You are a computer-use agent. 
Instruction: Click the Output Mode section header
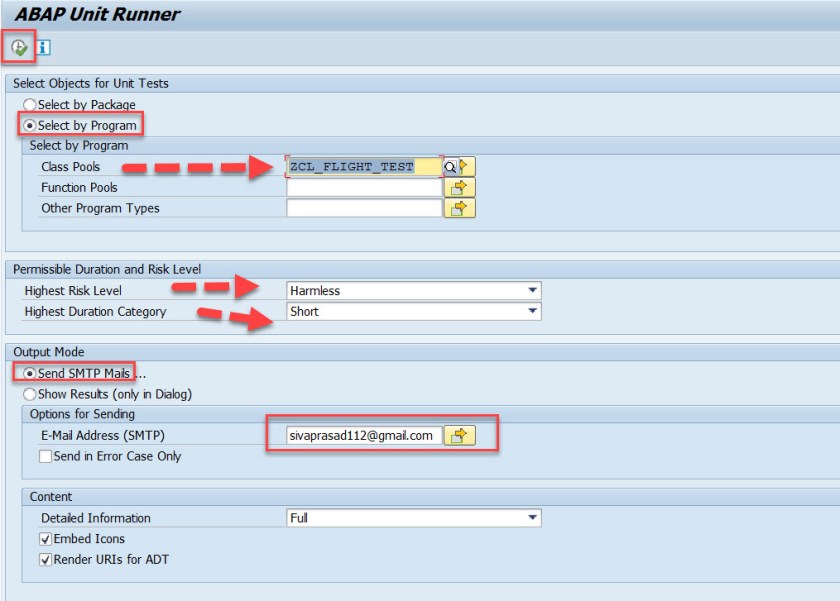coord(49,352)
